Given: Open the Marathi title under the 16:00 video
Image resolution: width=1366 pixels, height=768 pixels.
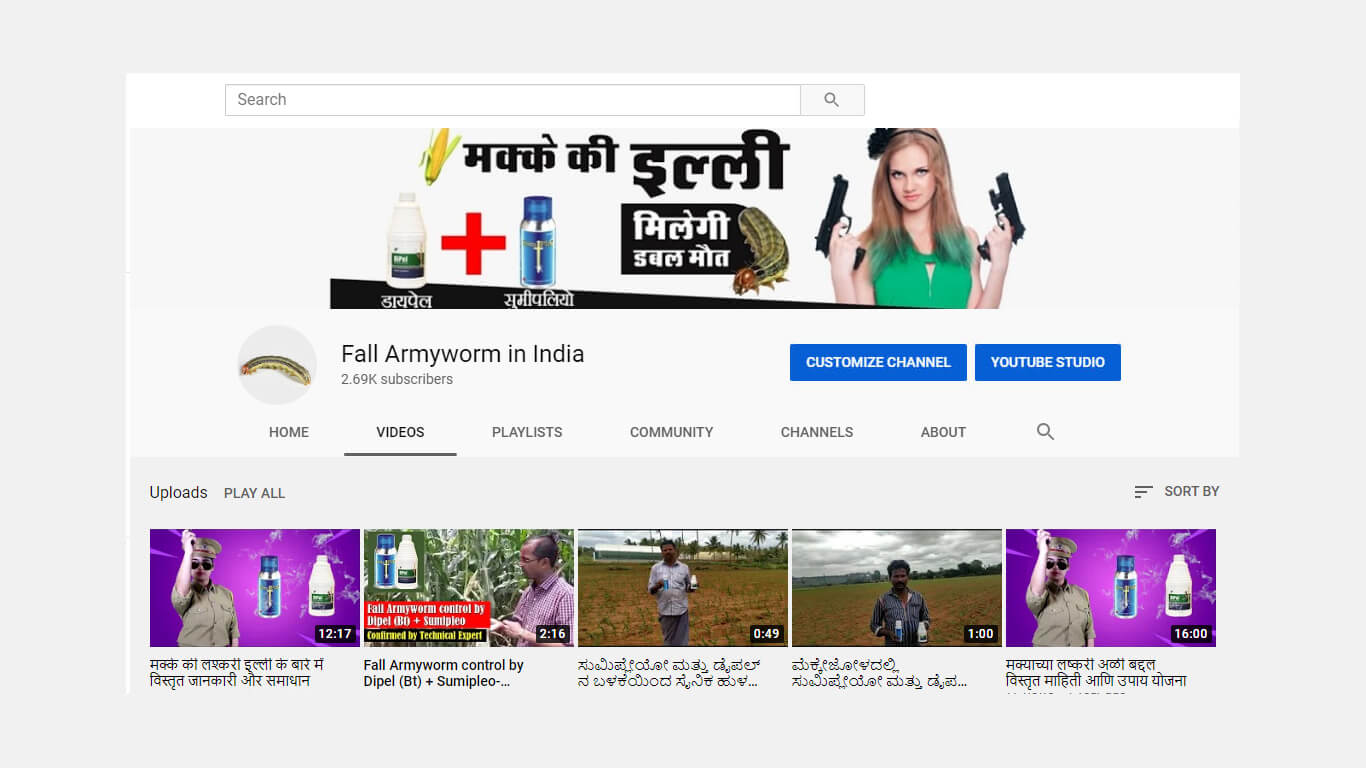Looking at the screenshot, I should point(1096,673).
